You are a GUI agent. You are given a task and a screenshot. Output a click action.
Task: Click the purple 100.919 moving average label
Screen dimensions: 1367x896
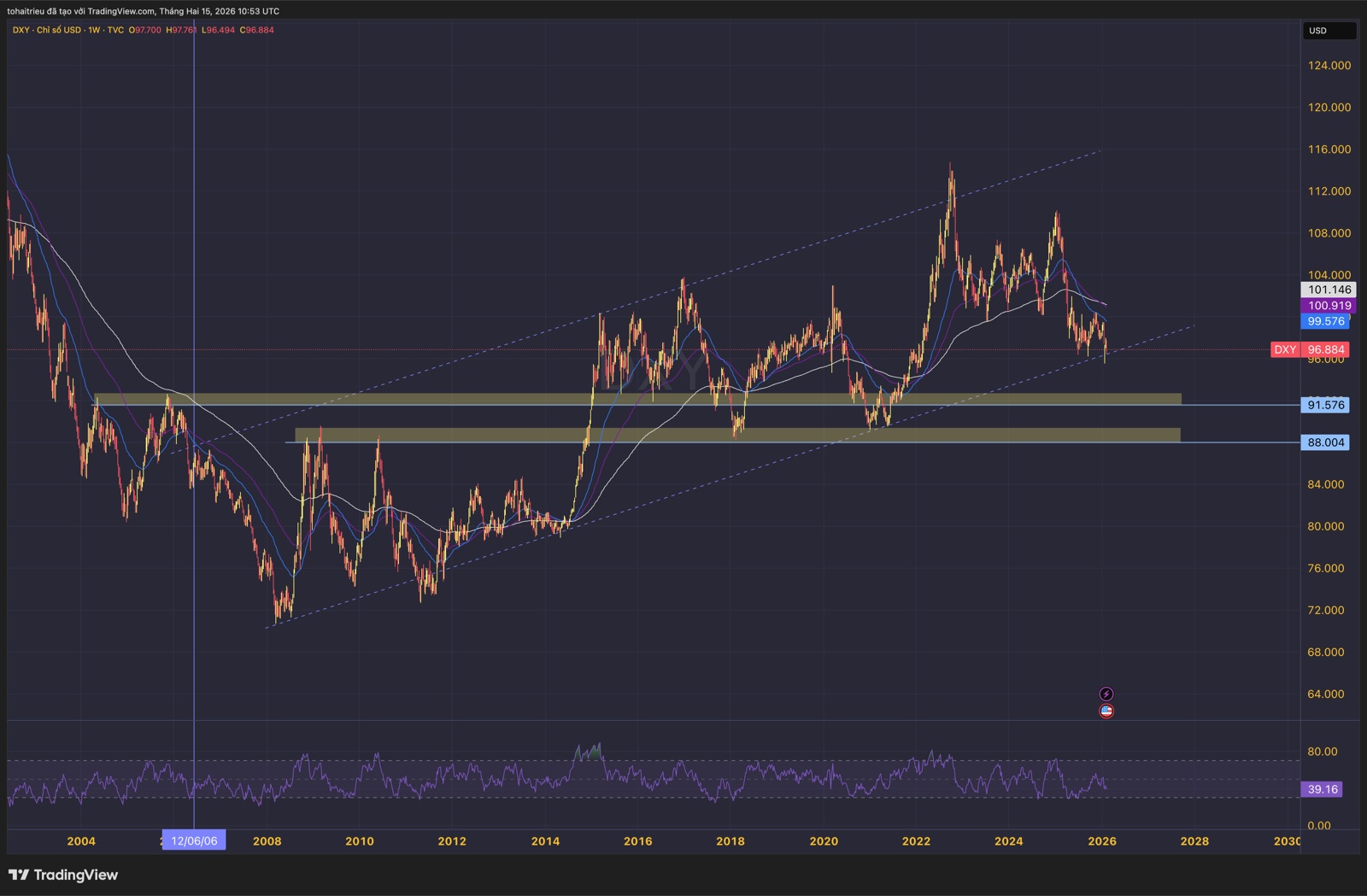1329,306
